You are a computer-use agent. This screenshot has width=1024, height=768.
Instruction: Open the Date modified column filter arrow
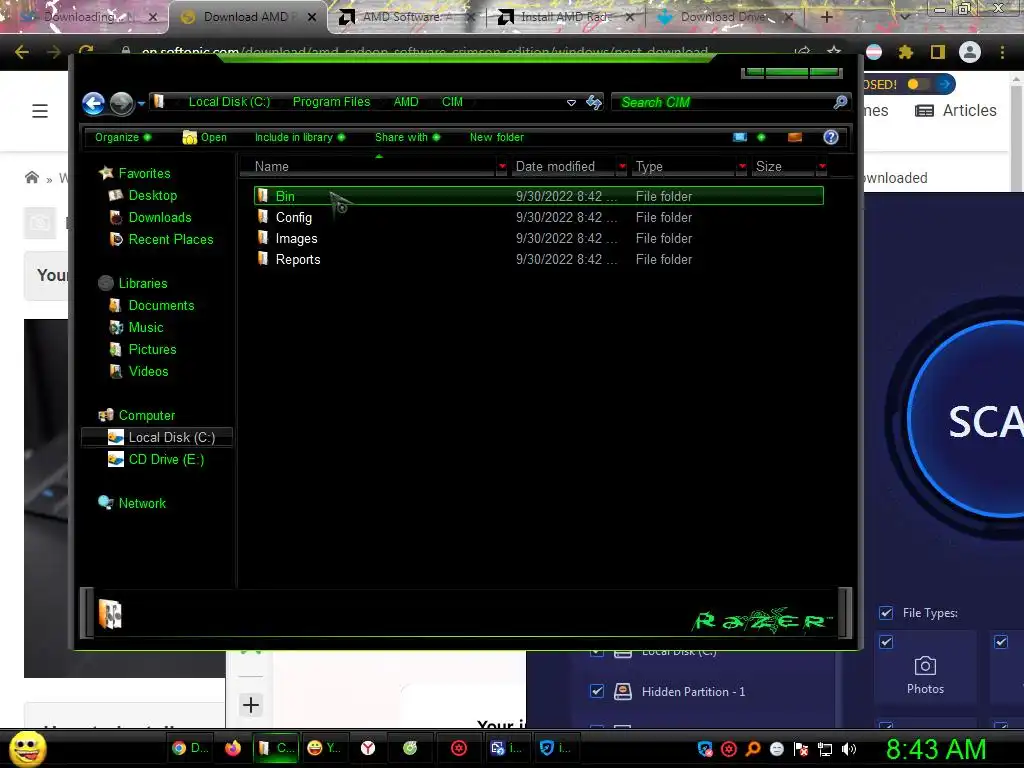622,167
